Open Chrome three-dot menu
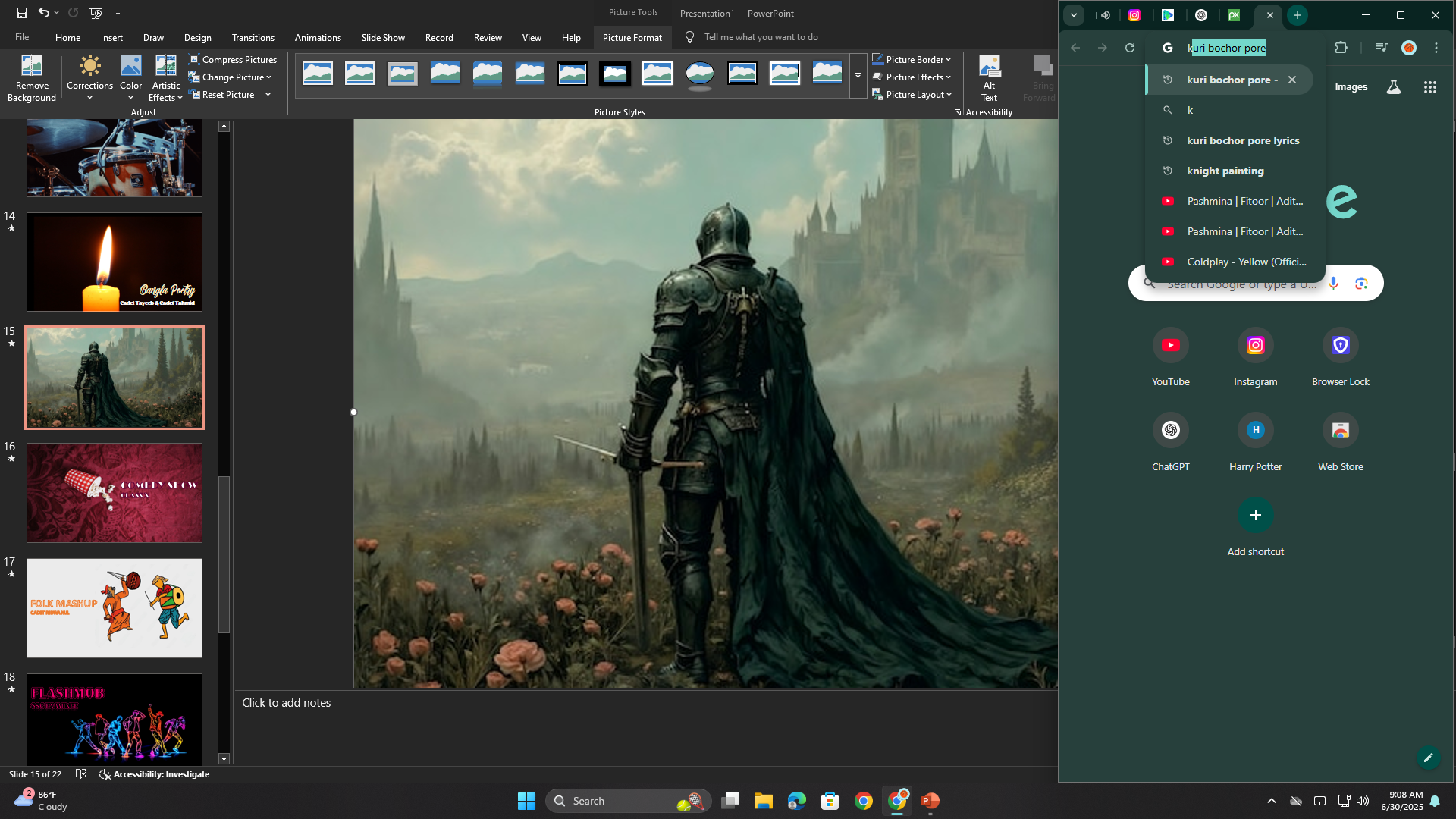The width and height of the screenshot is (1456, 819). 1436,48
